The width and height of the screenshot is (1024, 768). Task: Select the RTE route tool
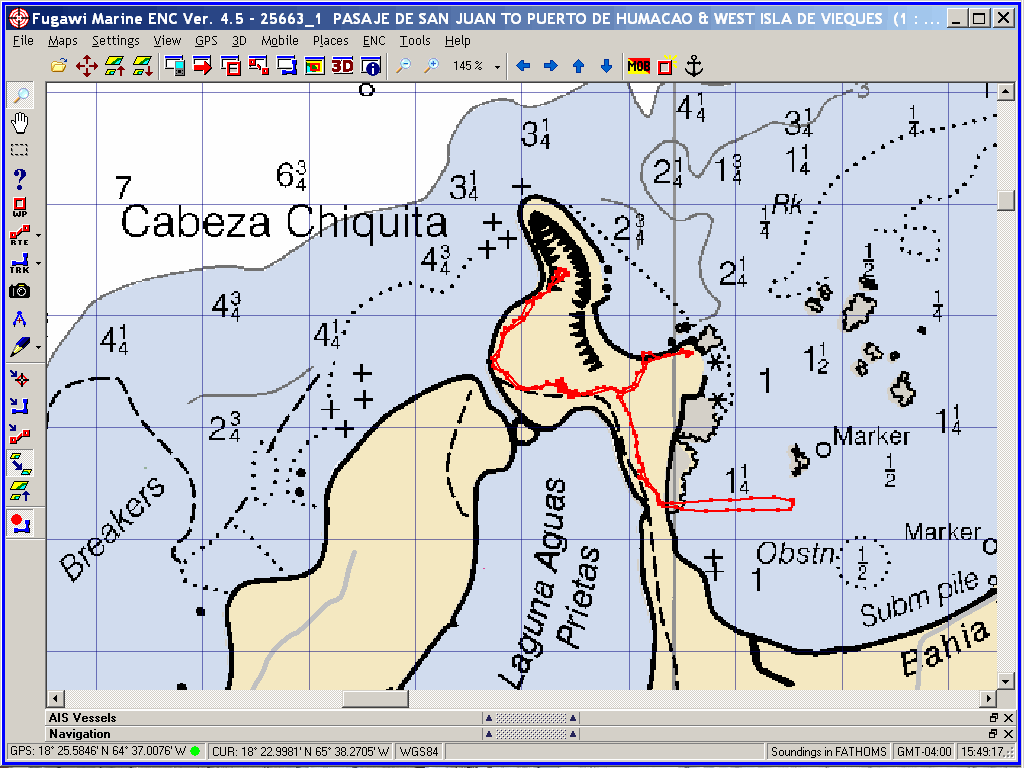19,234
